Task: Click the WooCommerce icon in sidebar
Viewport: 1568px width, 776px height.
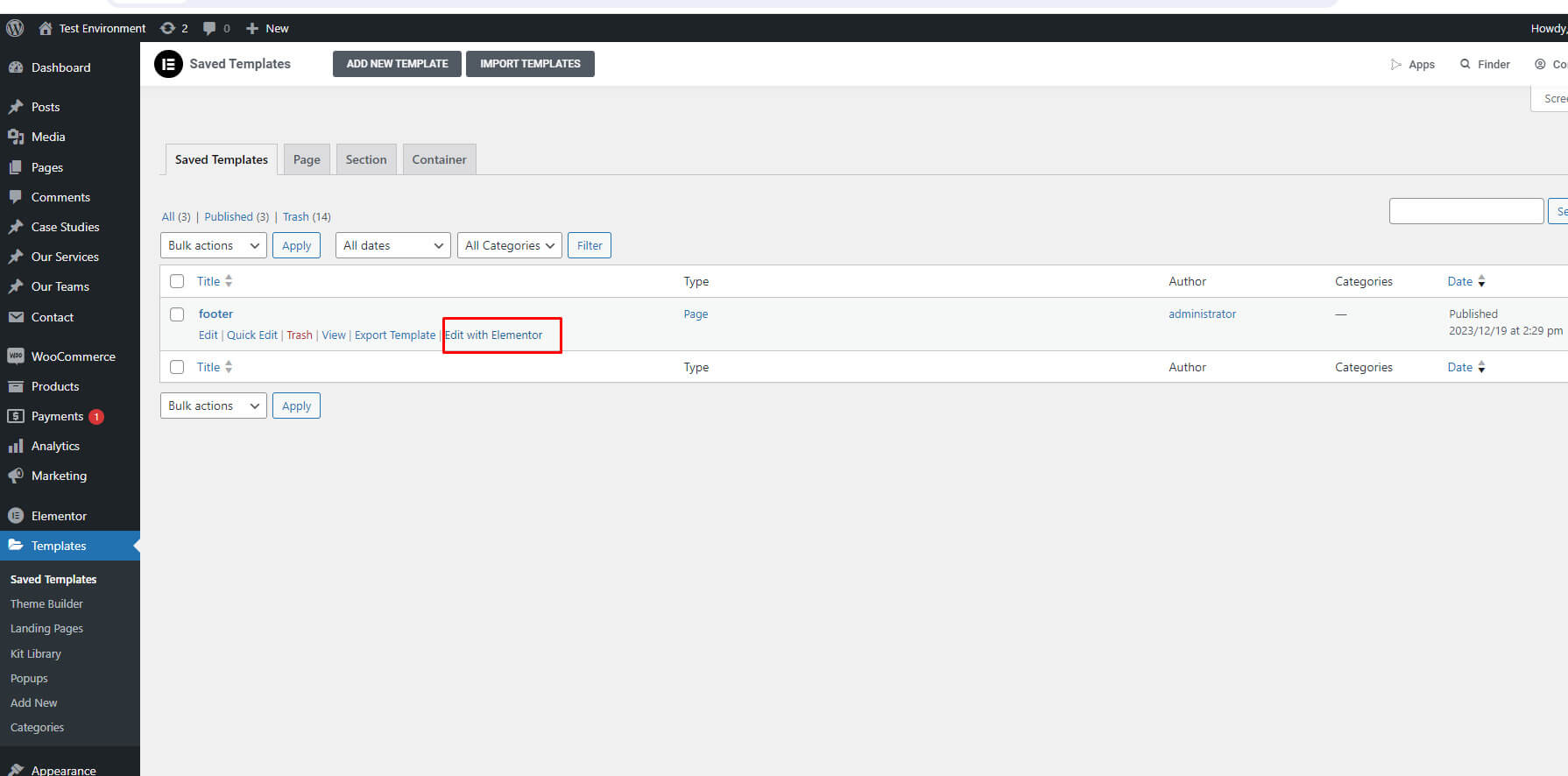Action: point(16,356)
